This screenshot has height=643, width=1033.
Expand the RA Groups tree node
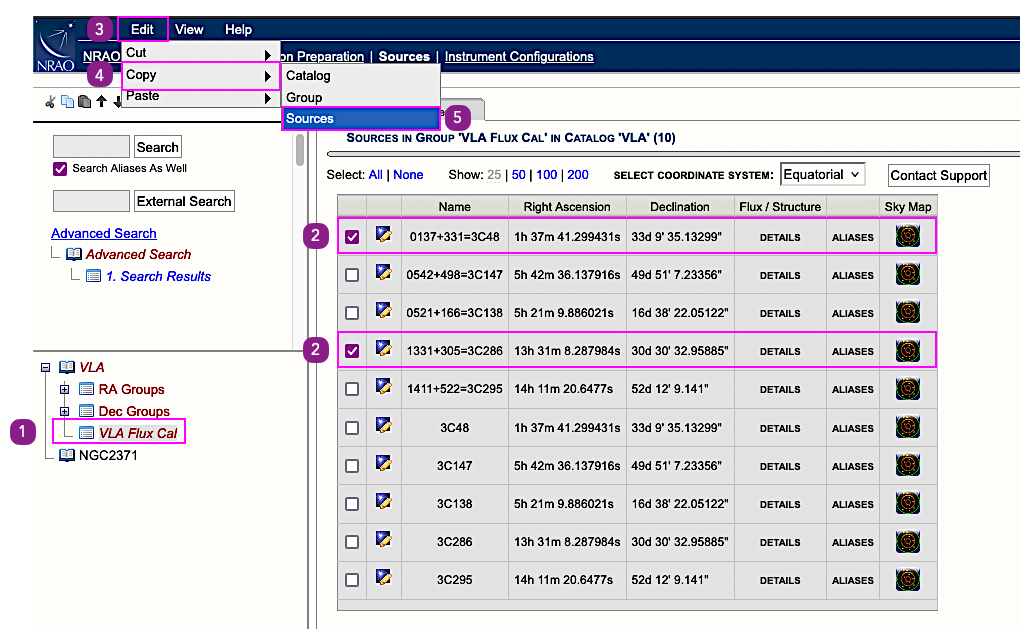tap(65, 389)
